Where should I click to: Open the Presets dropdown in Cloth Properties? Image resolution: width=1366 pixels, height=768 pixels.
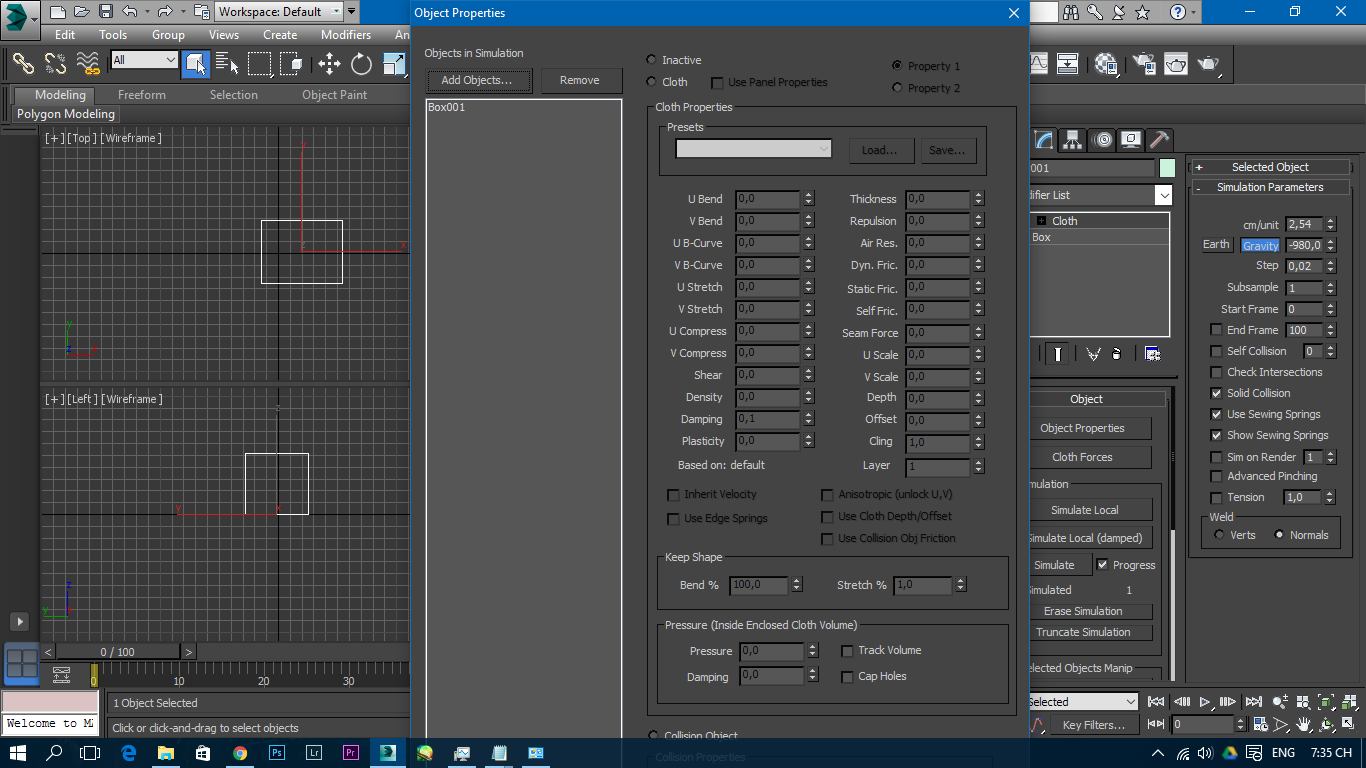824,148
